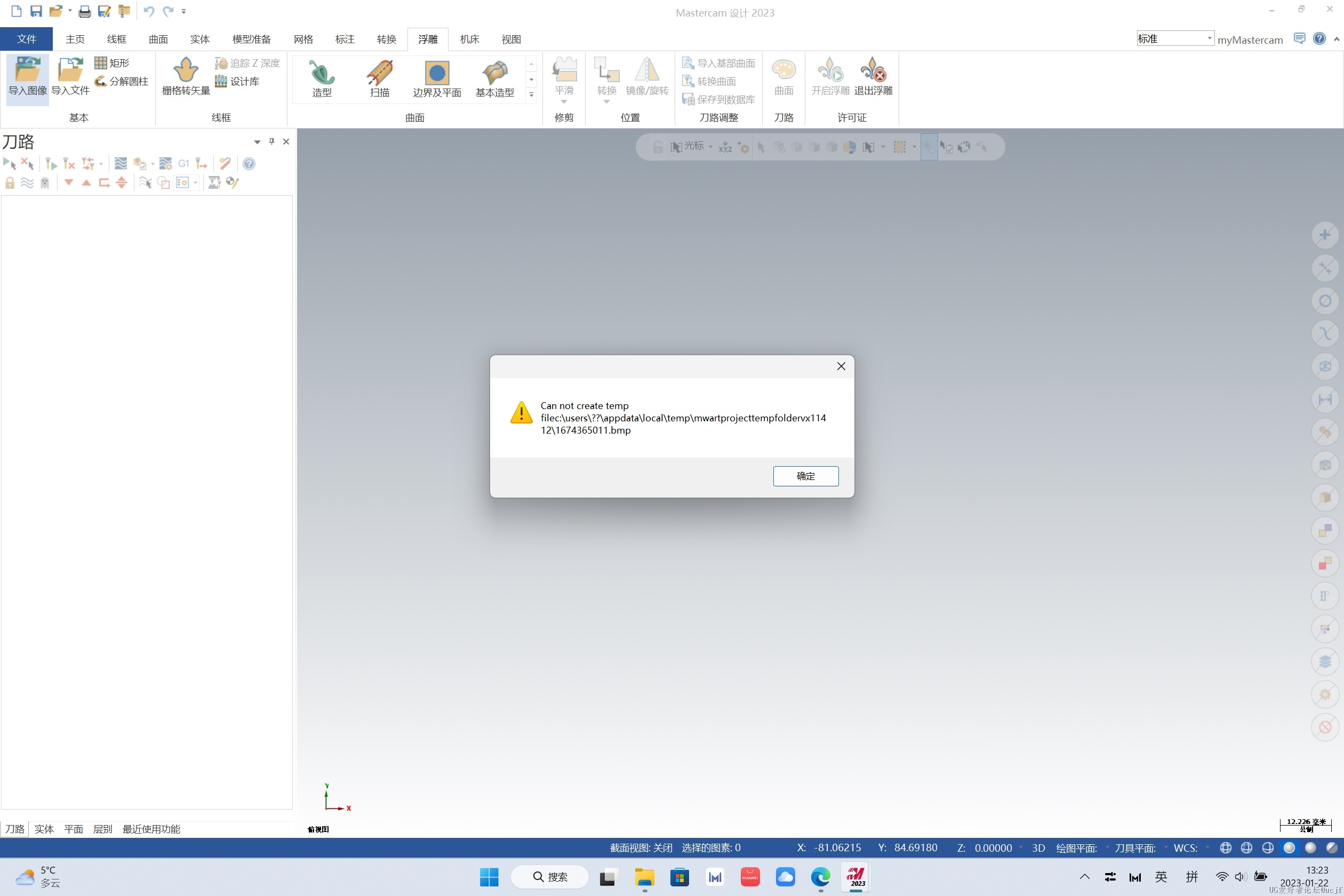
Task: Click the 5°C 多云 weather widget
Action: pyautogui.click(x=38, y=877)
